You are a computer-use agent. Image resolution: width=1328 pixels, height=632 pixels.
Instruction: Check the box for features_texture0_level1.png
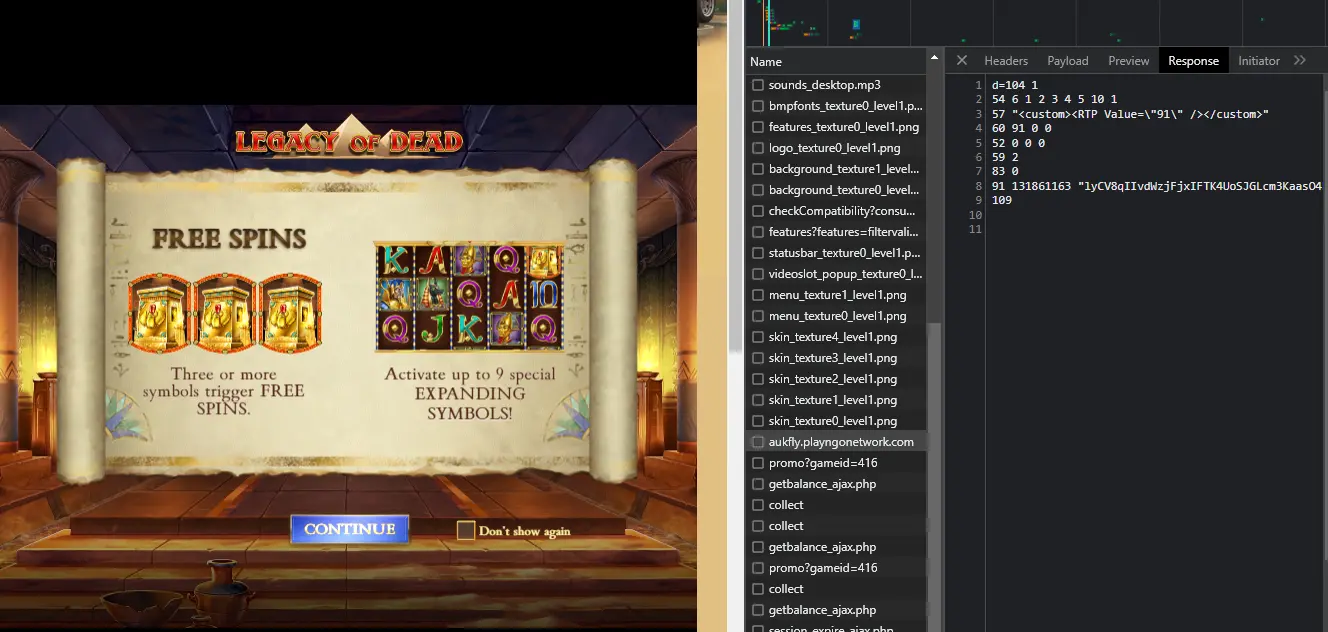[758, 127]
